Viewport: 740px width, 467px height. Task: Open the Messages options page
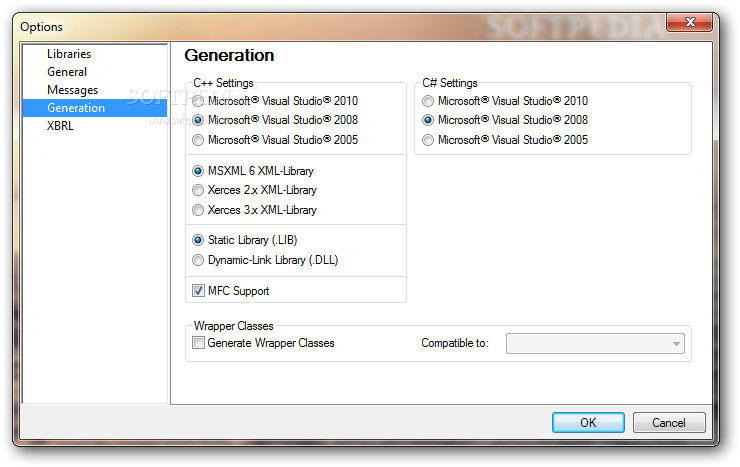pyautogui.click(x=73, y=90)
